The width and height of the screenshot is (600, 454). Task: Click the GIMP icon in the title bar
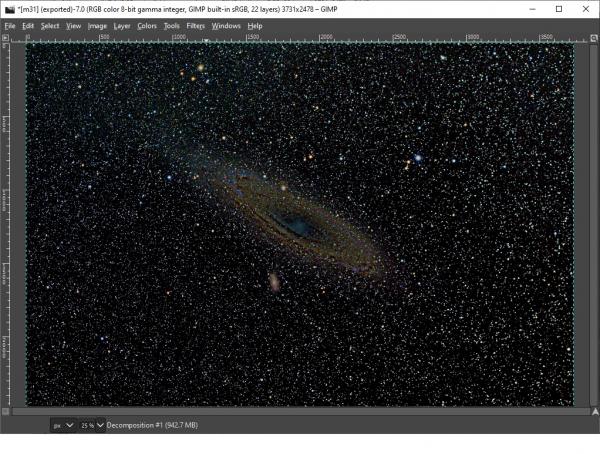point(10,9)
